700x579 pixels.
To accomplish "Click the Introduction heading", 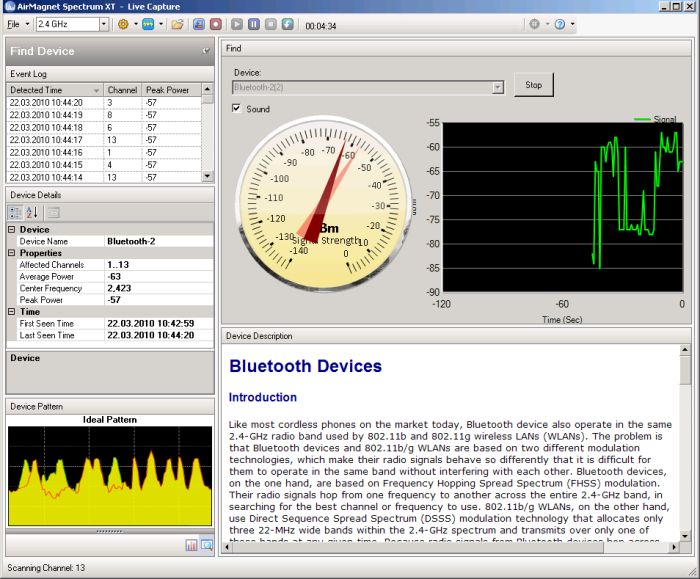I will [x=262, y=397].
